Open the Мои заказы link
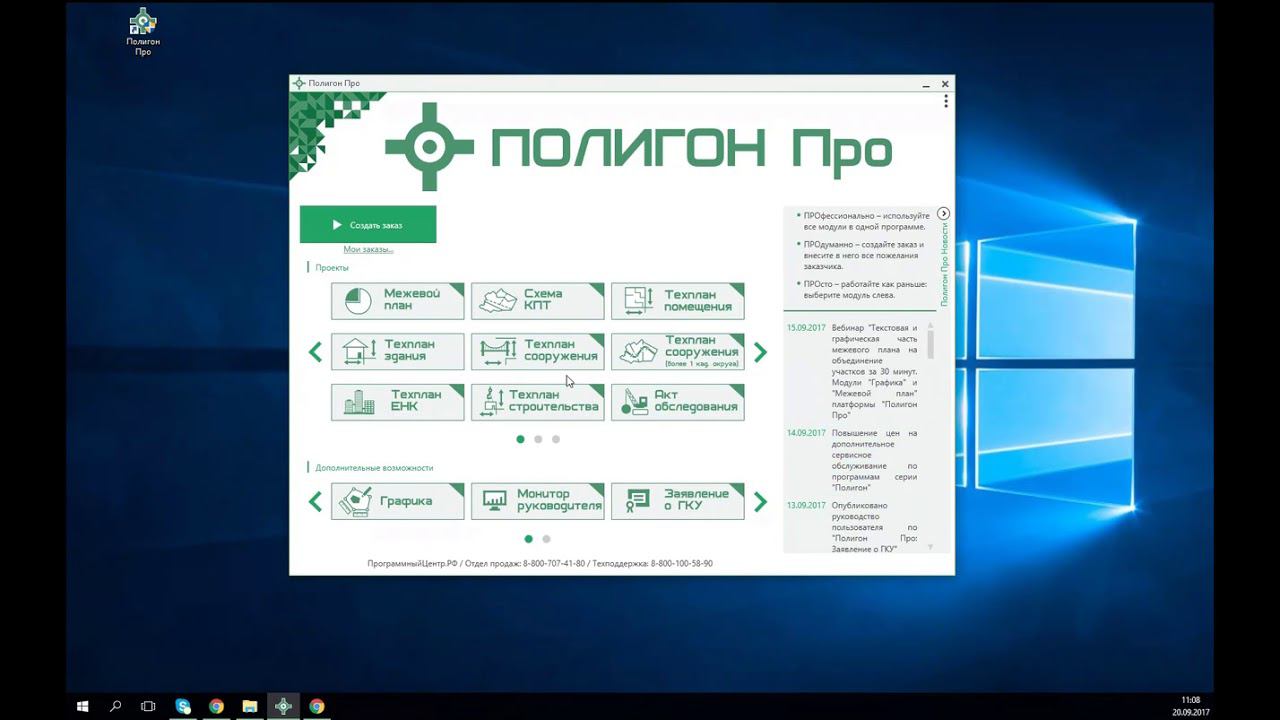The image size is (1280, 720). [x=368, y=249]
